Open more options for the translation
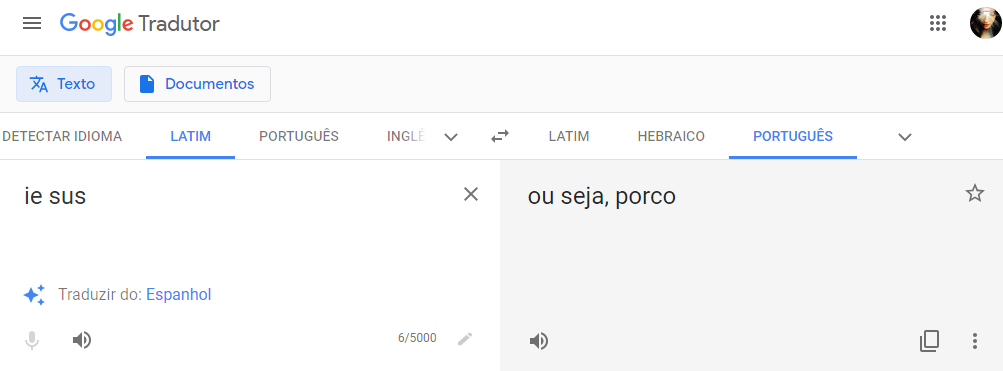This screenshot has height=371, width=1003. [974, 341]
